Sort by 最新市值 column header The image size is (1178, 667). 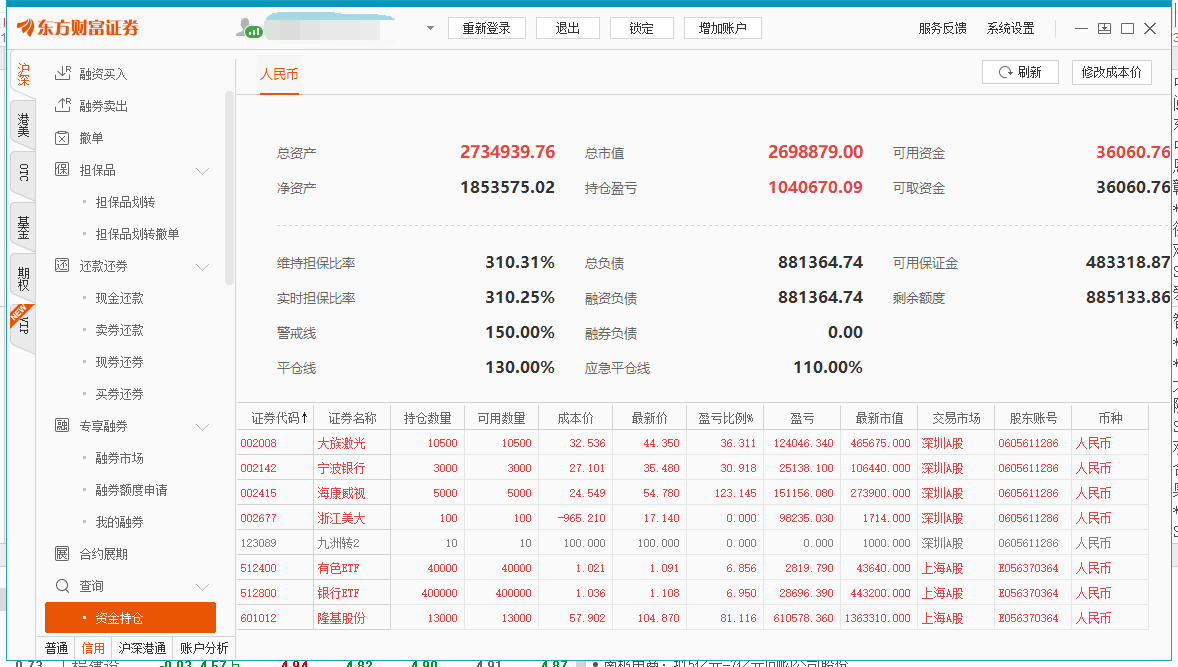pos(880,418)
